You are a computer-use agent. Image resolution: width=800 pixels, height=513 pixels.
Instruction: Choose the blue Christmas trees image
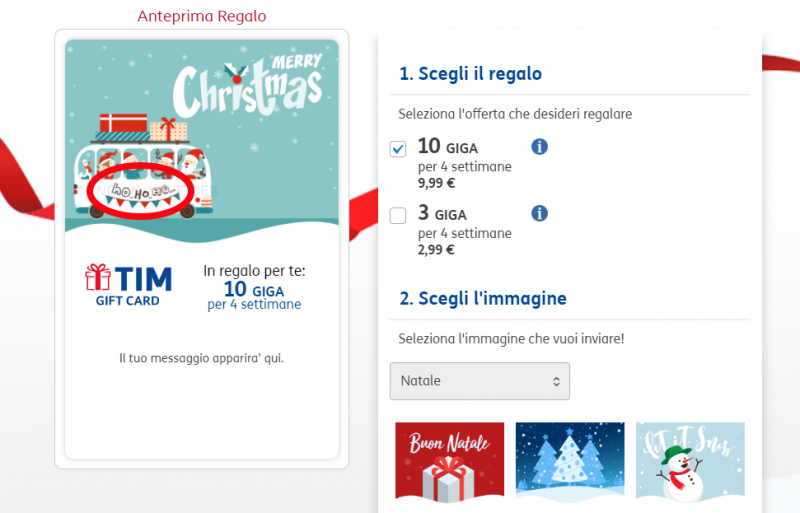pos(570,461)
